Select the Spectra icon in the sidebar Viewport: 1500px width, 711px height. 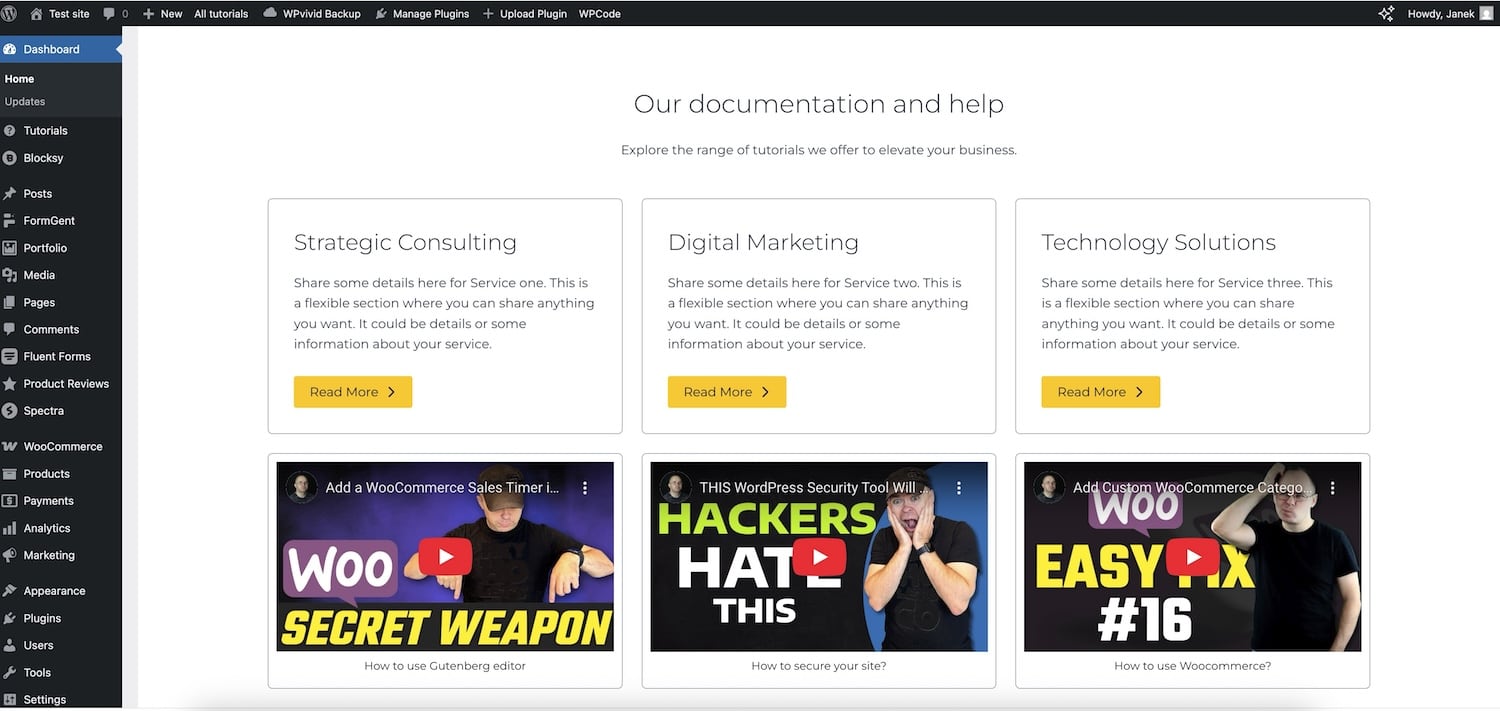[11, 410]
